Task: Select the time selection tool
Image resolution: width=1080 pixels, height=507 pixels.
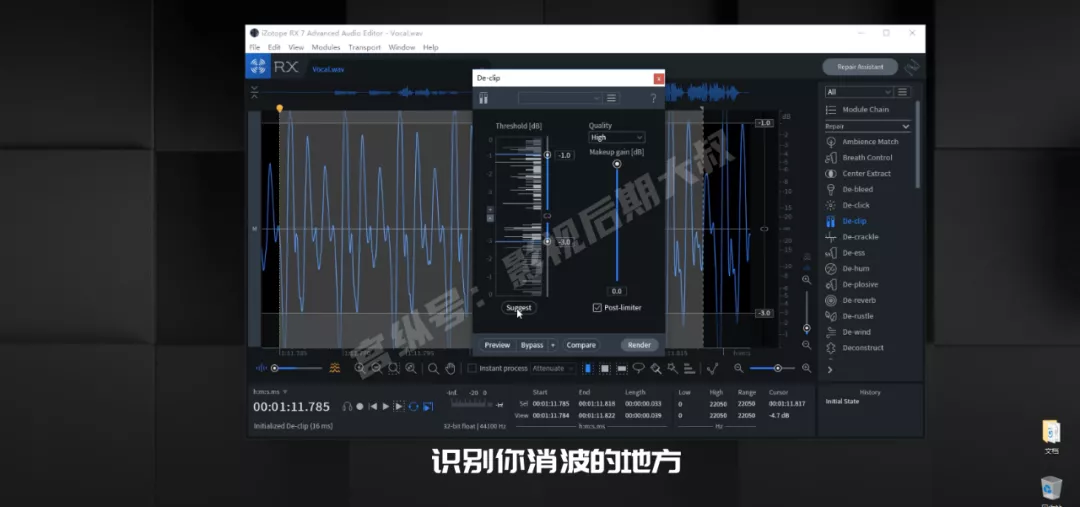Action: coord(588,369)
